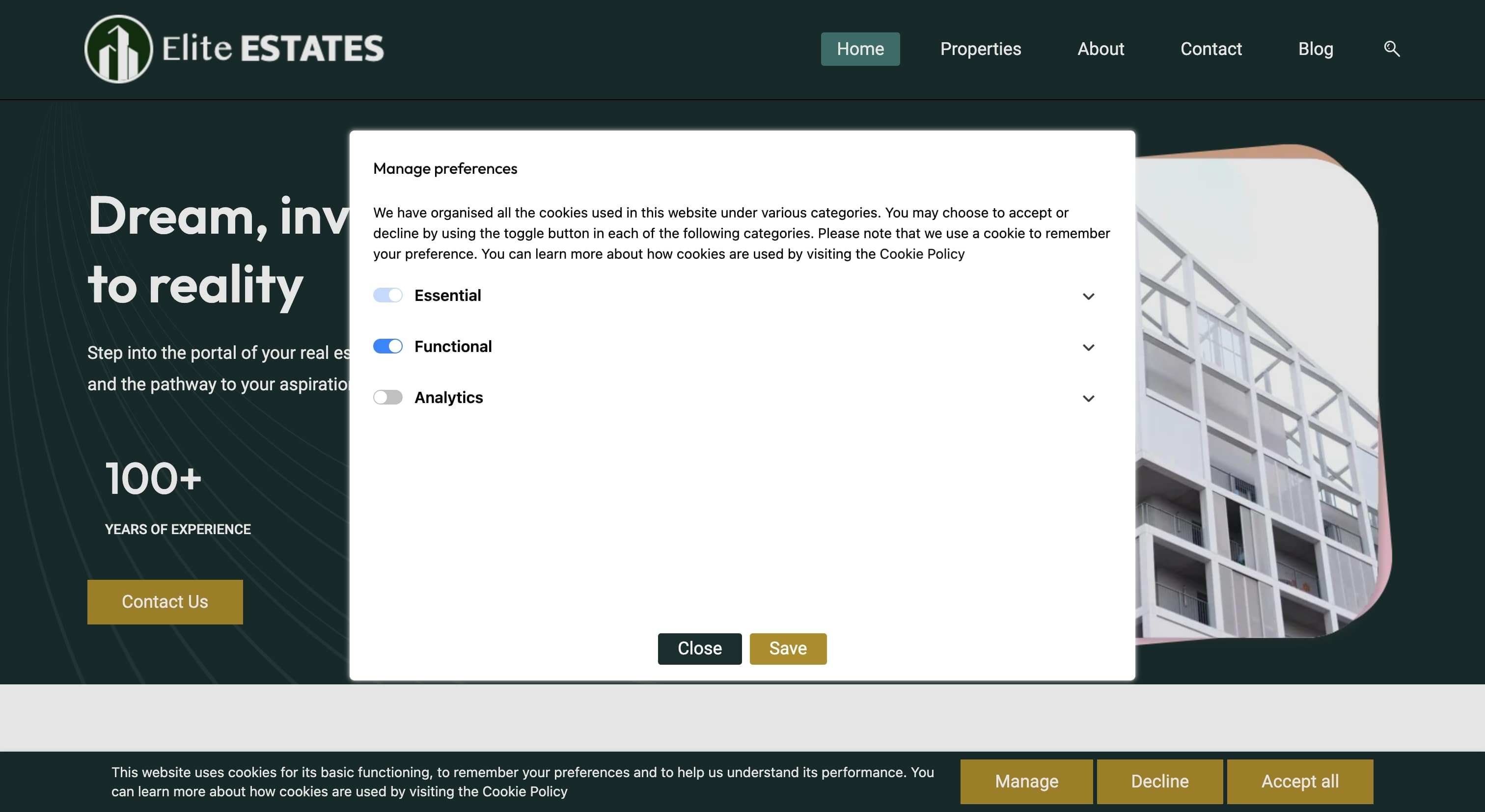Click the Contact Us button

coord(165,602)
